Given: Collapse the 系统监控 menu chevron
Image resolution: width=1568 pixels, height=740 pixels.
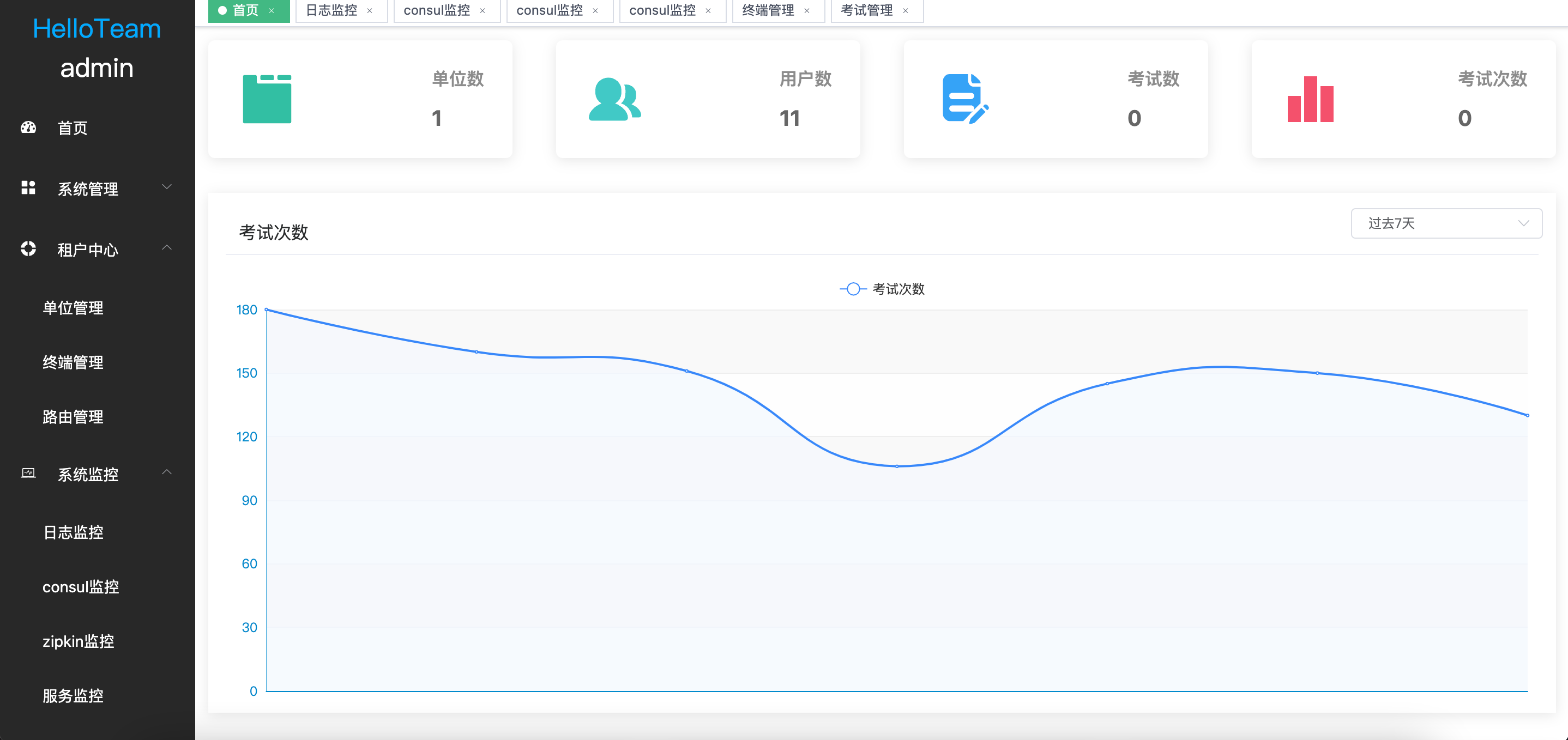Looking at the screenshot, I should coord(167,472).
